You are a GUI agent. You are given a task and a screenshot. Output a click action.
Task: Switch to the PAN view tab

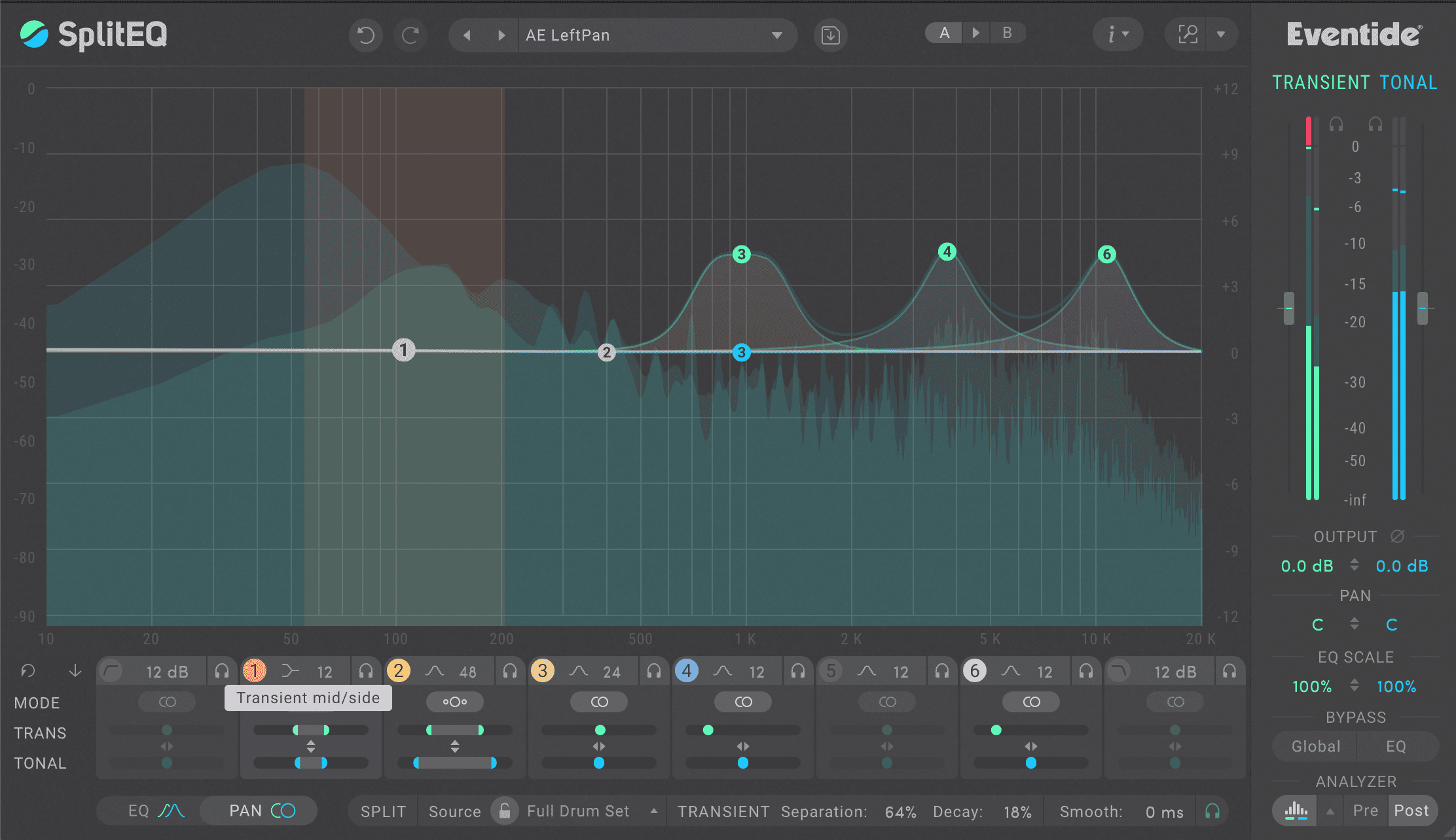(260, 811)
